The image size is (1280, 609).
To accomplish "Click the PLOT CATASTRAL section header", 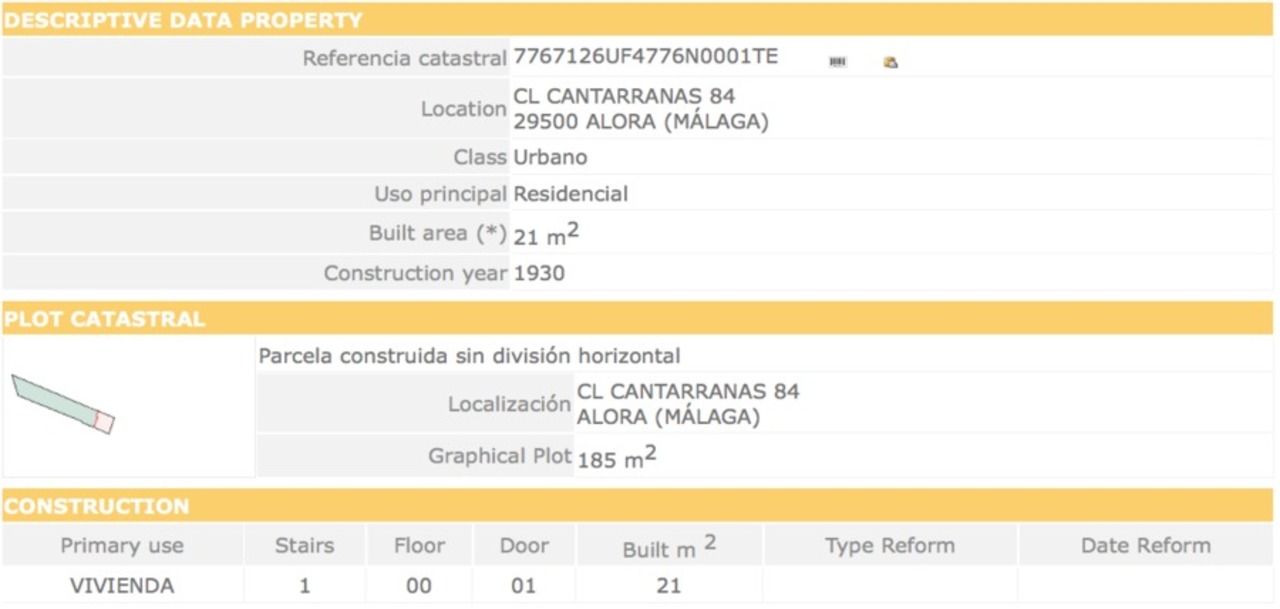I will 105,319.
